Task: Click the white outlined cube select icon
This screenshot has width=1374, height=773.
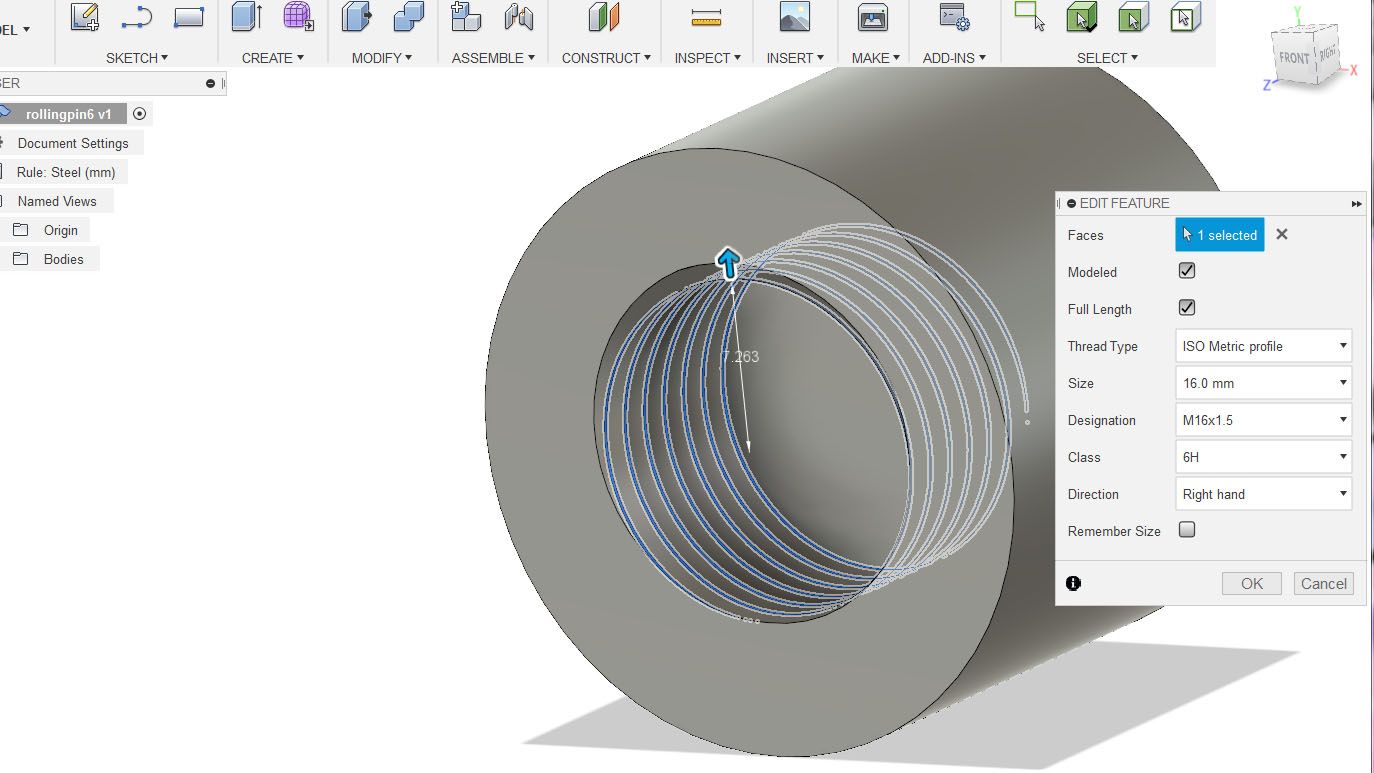Action: coord(1184,17)
